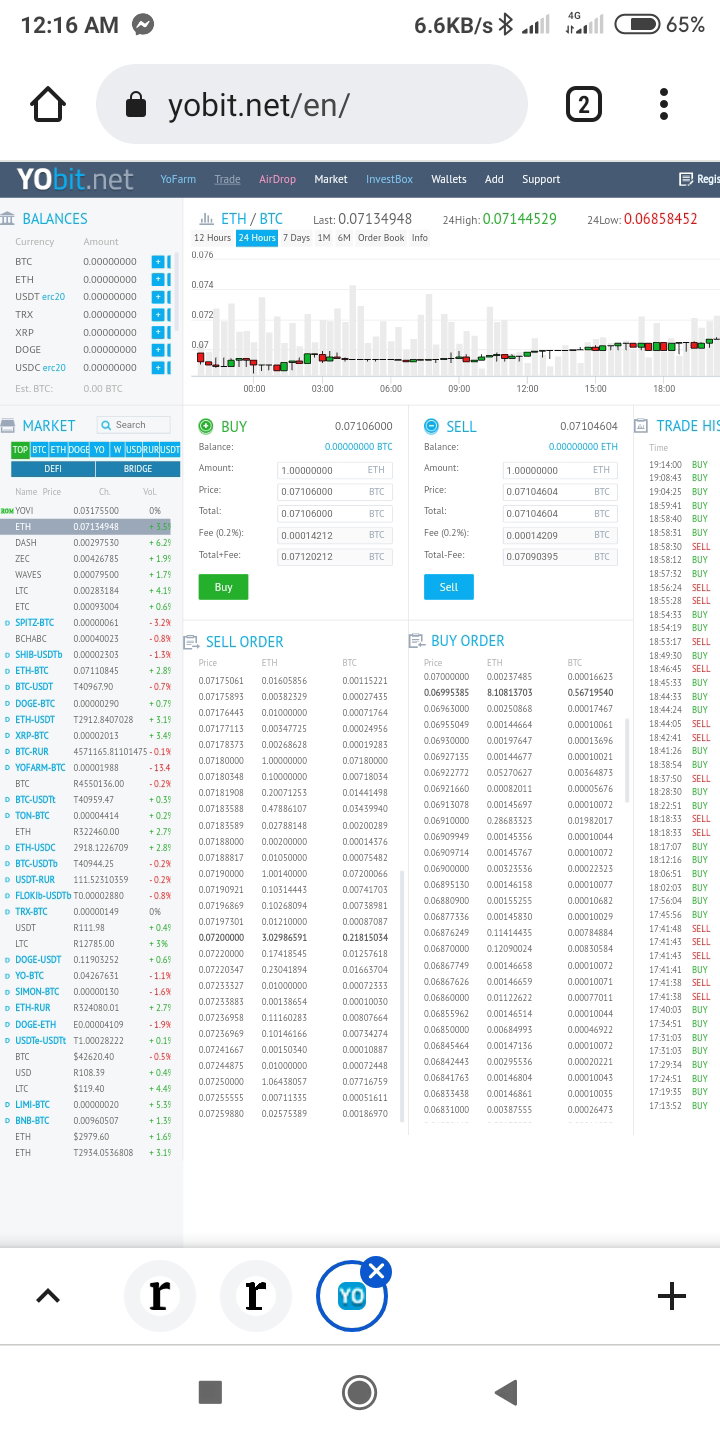Click the Sell amount input field
The height and width of the screenshot is (1440, 720).
560,470
